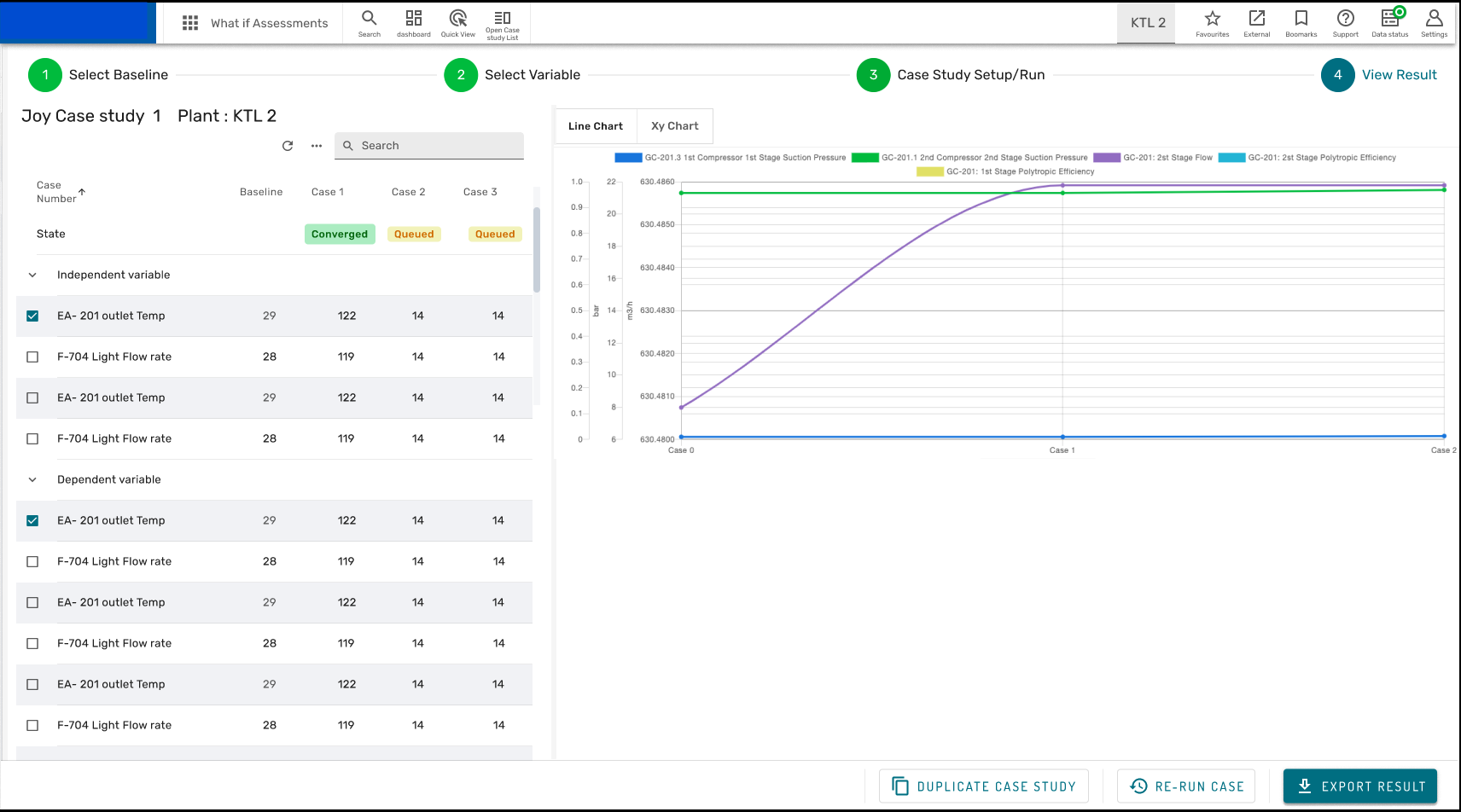Click the refresh icon above the table
The width and height of the screenshot is (1461, 812).
tap(288, 146)
